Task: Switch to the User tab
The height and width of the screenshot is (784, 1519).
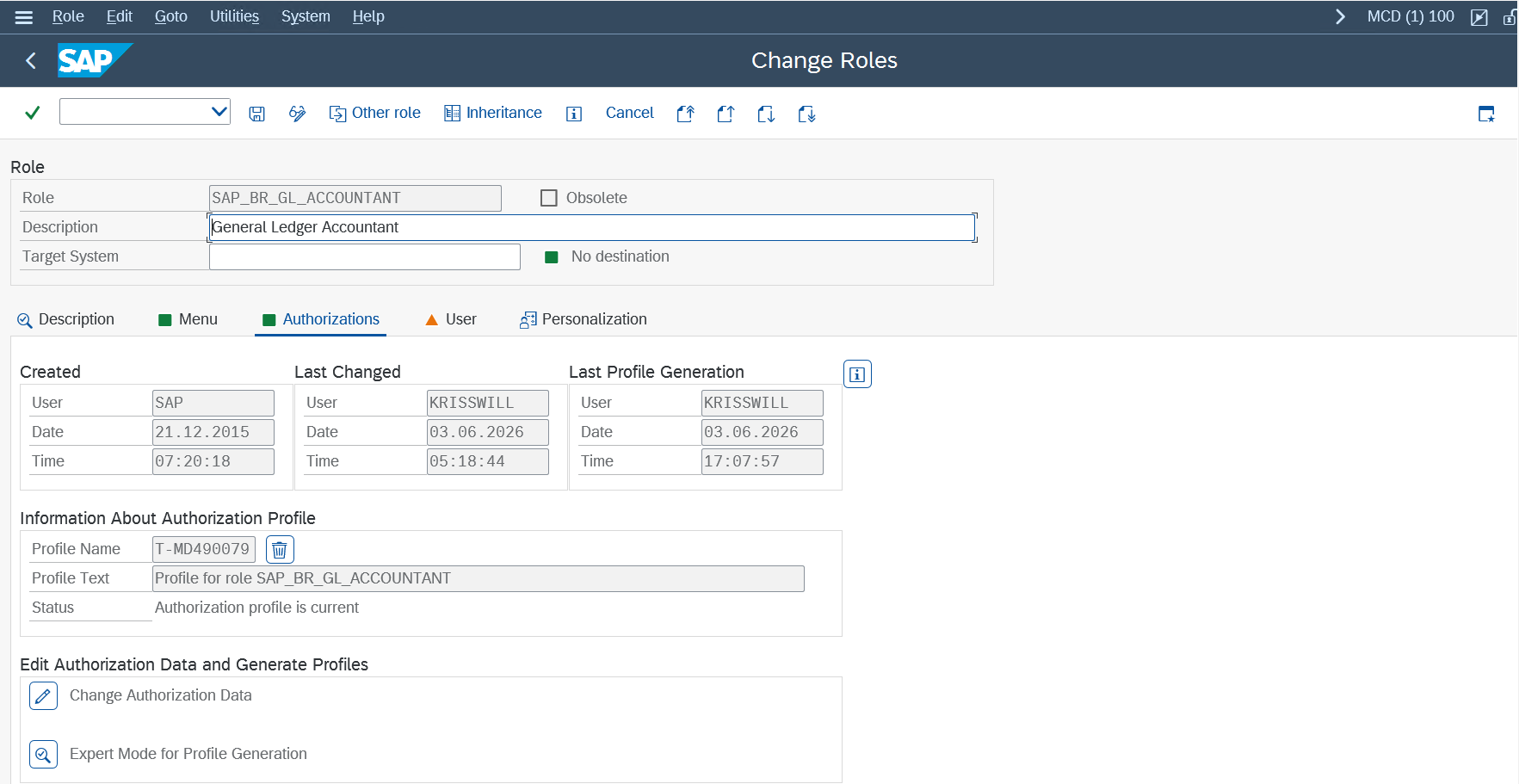Action: pos(451,319)
